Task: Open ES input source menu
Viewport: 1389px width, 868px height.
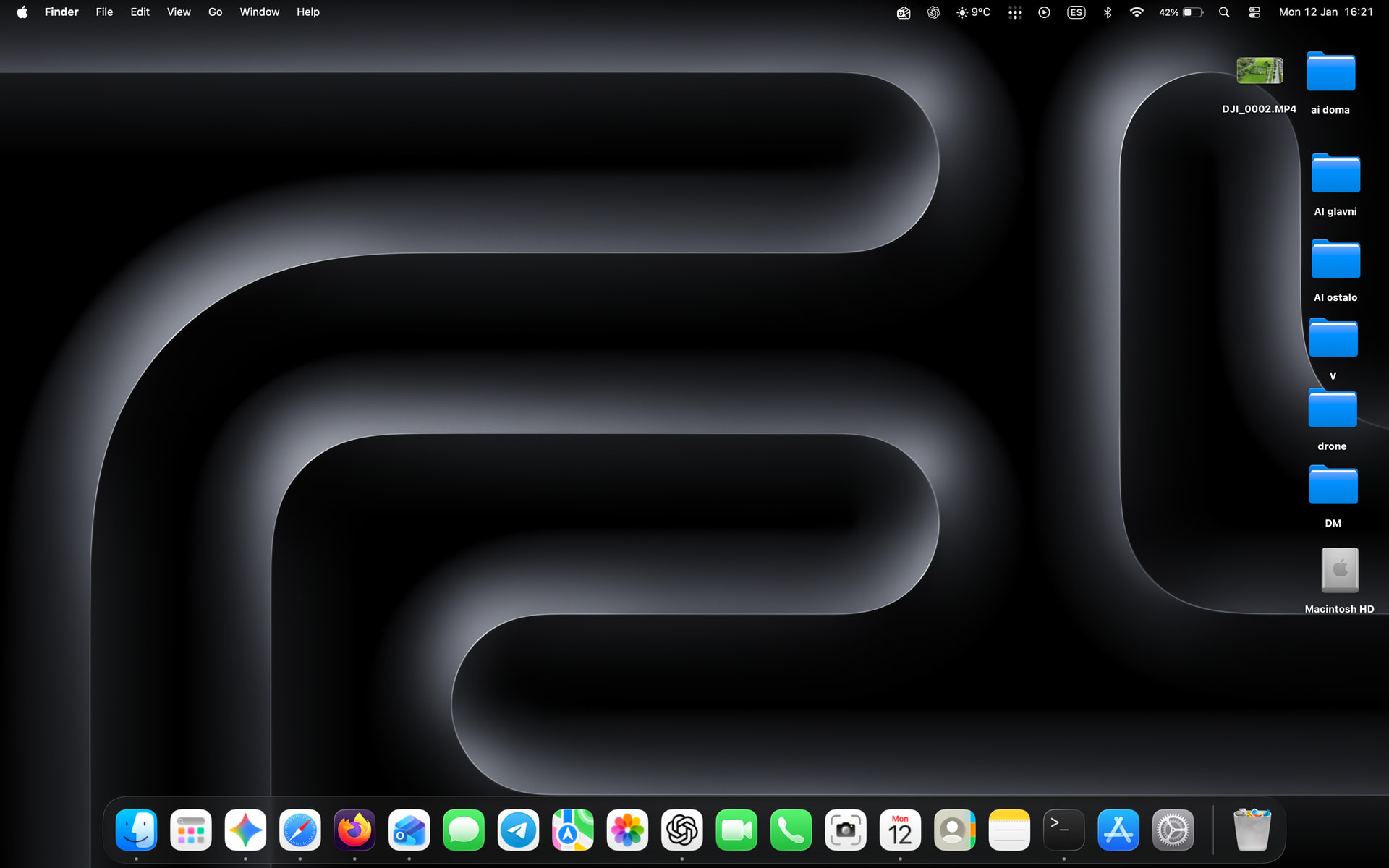Action: (x=1076, y=12)
